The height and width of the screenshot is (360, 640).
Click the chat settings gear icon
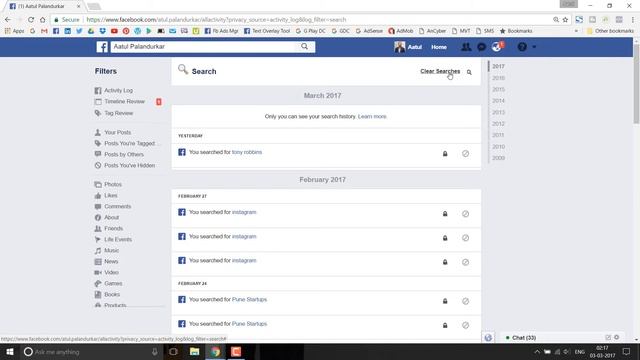[616, 337]
